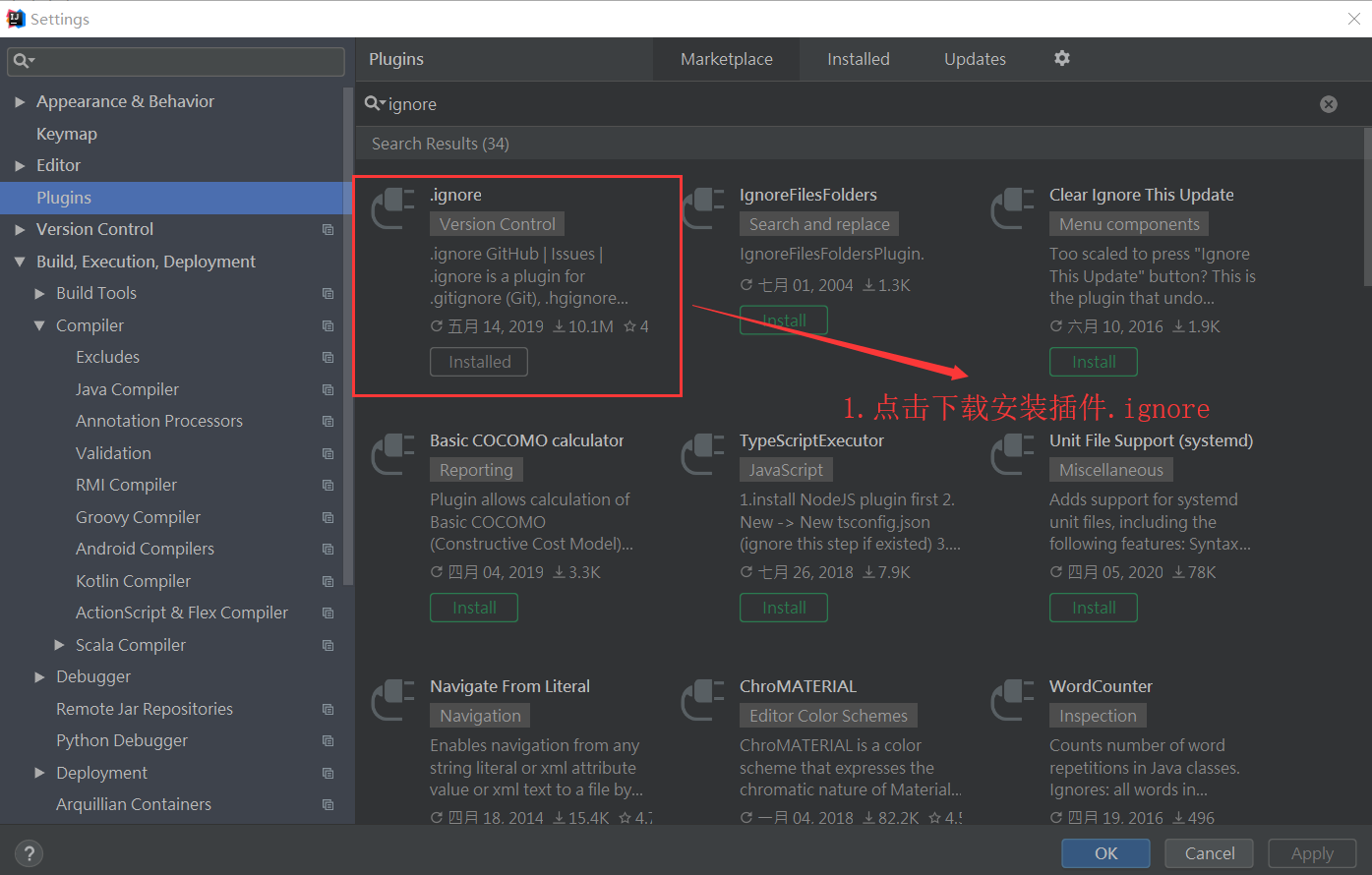Click the Inspection category tag

(x=1098, y=716)
